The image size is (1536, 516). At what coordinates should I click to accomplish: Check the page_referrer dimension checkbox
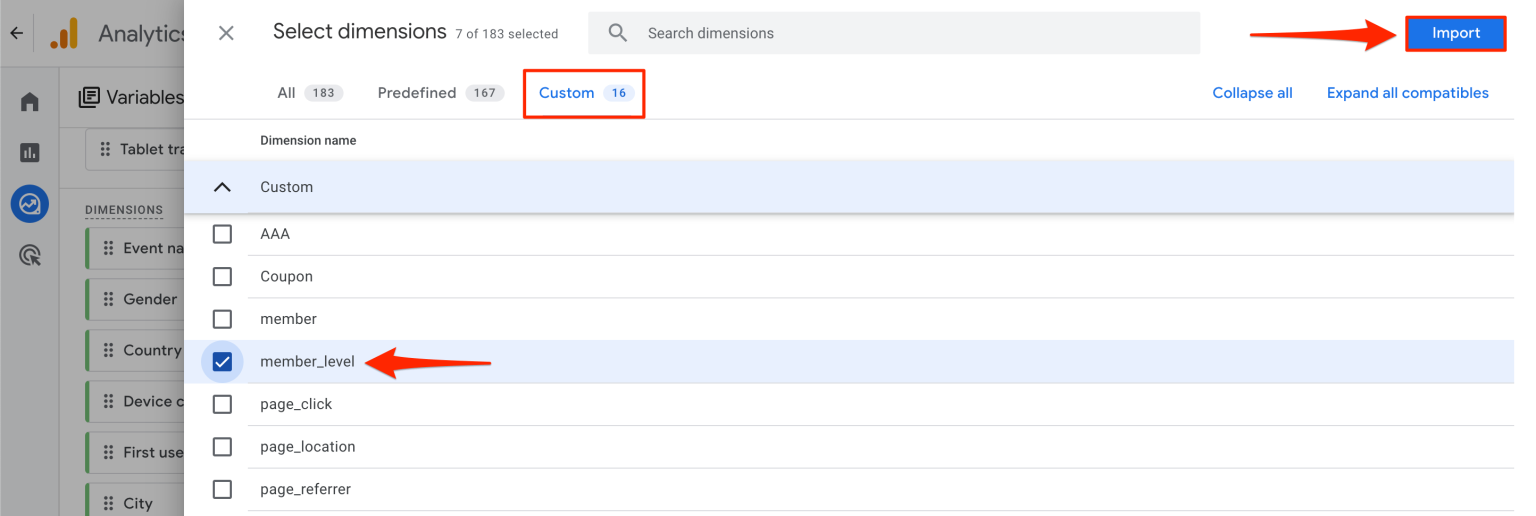coord(222,489)
